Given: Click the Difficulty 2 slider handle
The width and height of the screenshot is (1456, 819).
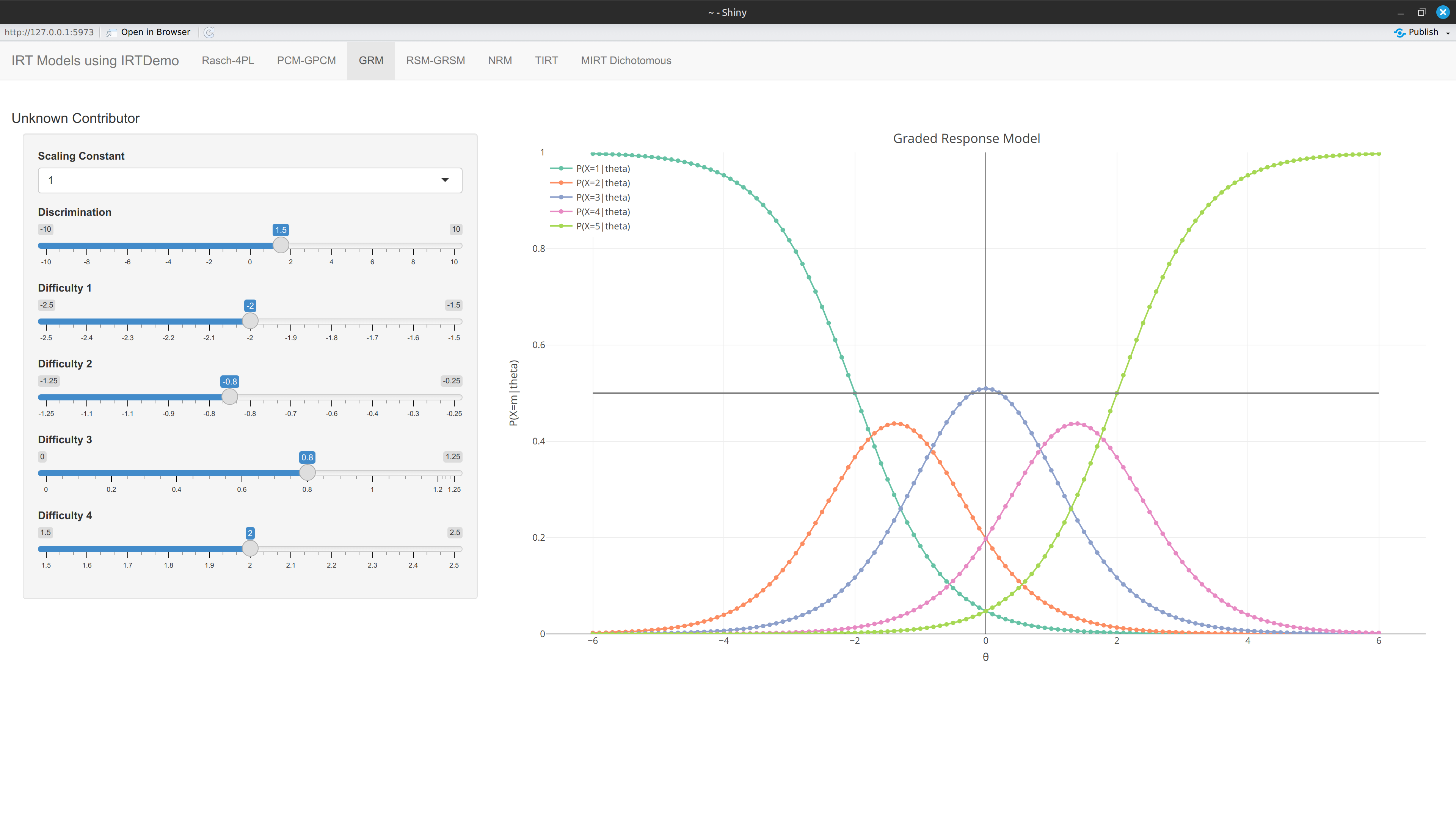Looking at the screenshot, I should [x=229, y=397].
